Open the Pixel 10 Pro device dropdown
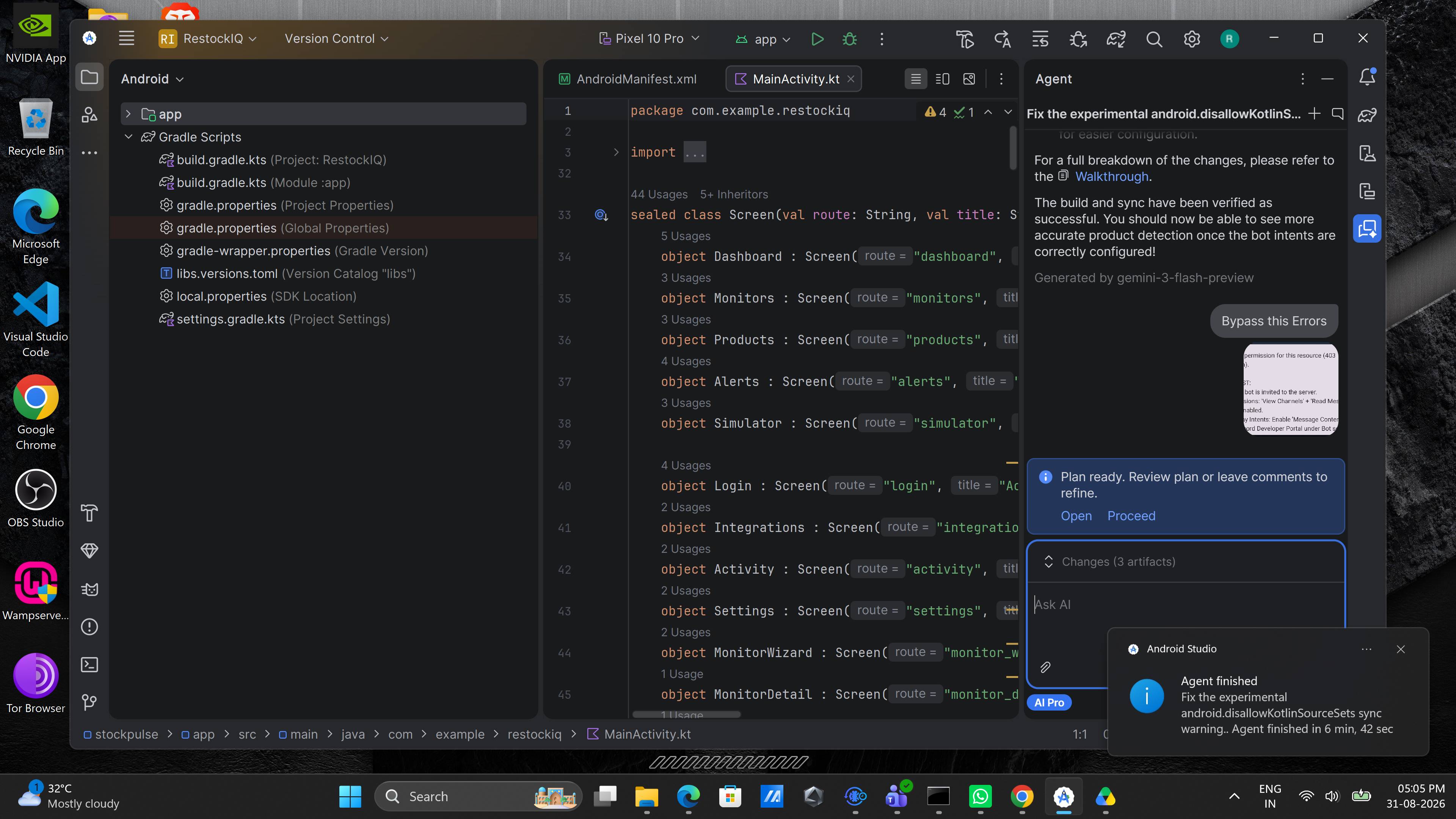The image size is (1456, 819). point(650,38)
